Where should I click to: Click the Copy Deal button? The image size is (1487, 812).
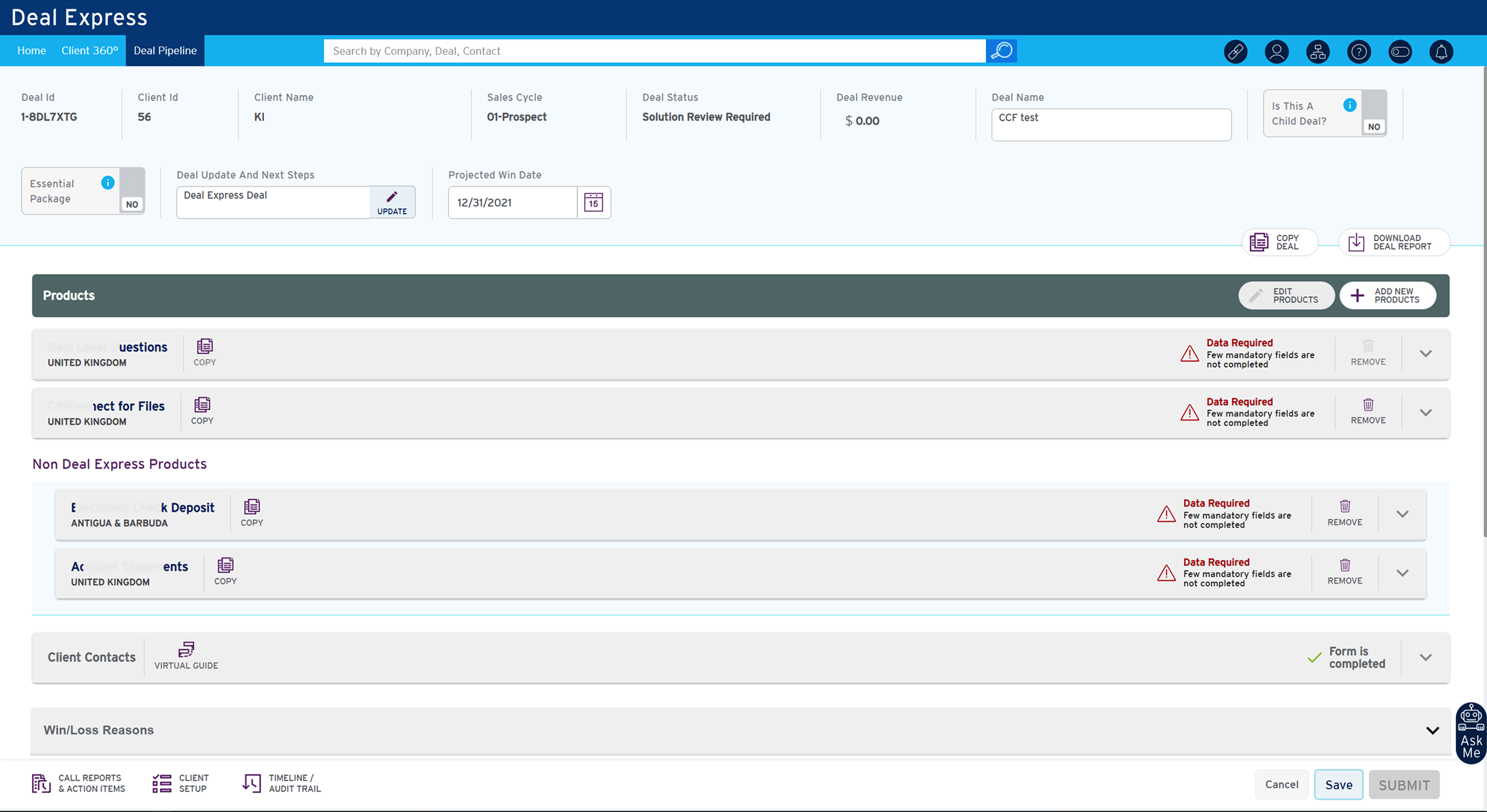tap(1279, 242)
